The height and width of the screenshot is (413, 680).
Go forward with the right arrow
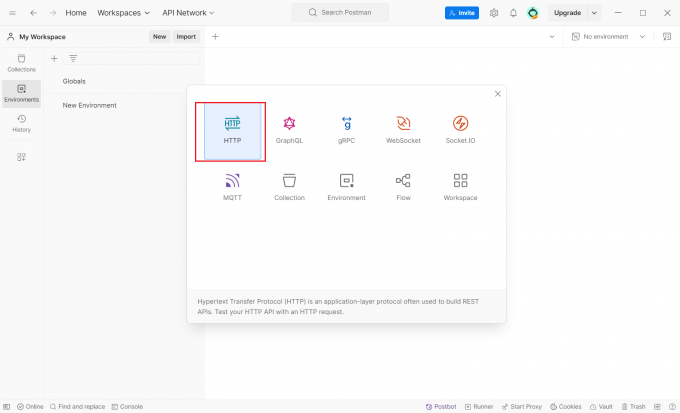click(x=53, y=13)
